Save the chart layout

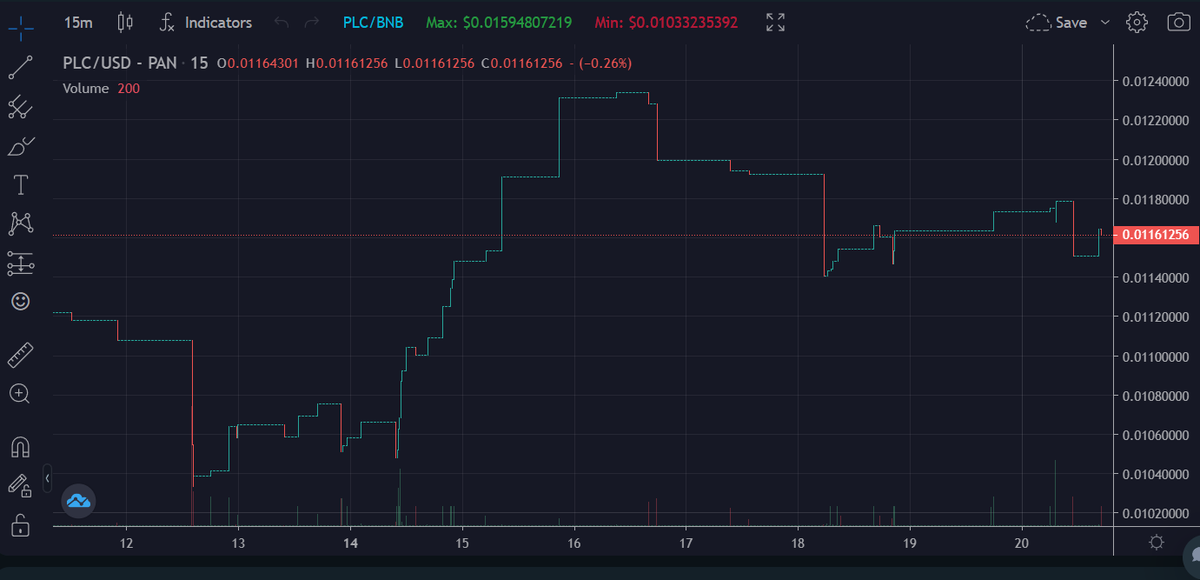1058,22
